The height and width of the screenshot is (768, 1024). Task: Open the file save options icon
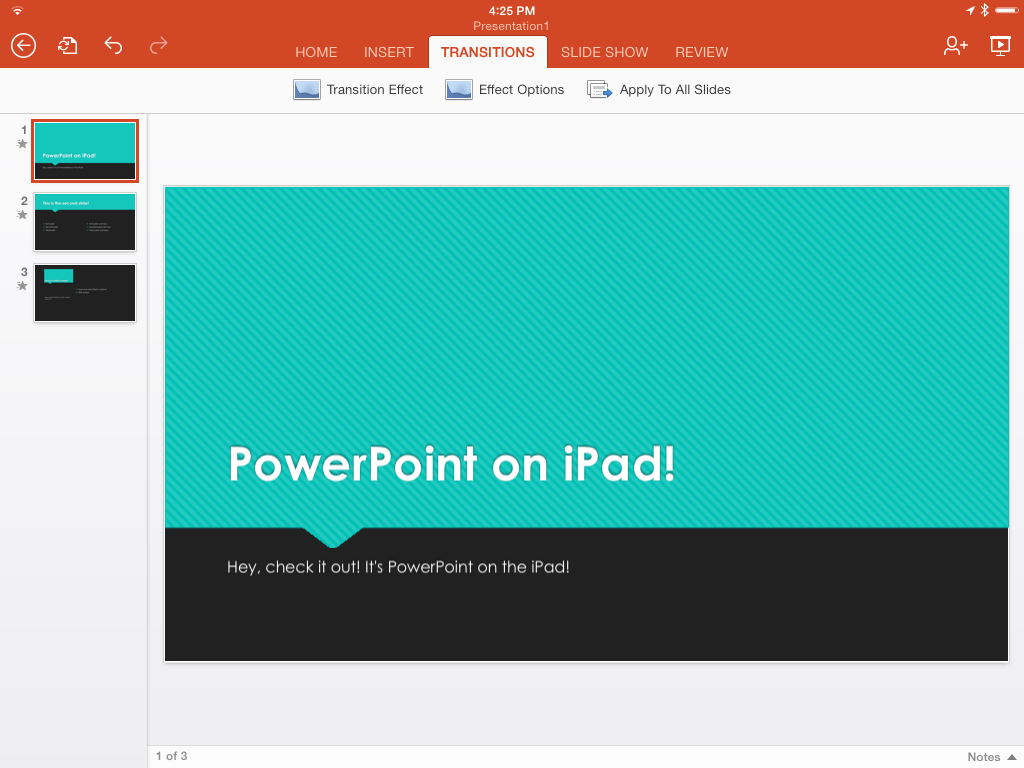click(67, 45)
